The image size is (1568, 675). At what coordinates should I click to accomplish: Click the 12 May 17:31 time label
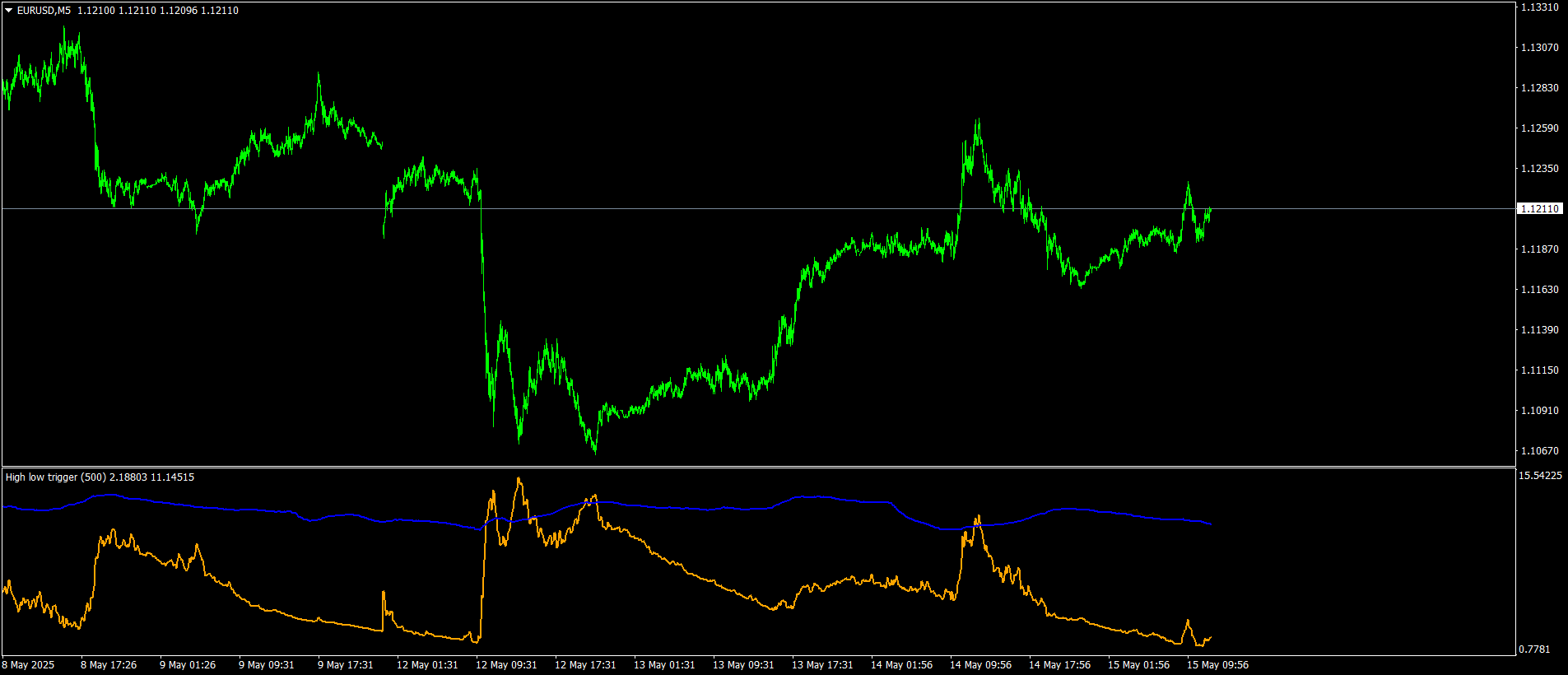pyautogui.click(x=585, y=665)
